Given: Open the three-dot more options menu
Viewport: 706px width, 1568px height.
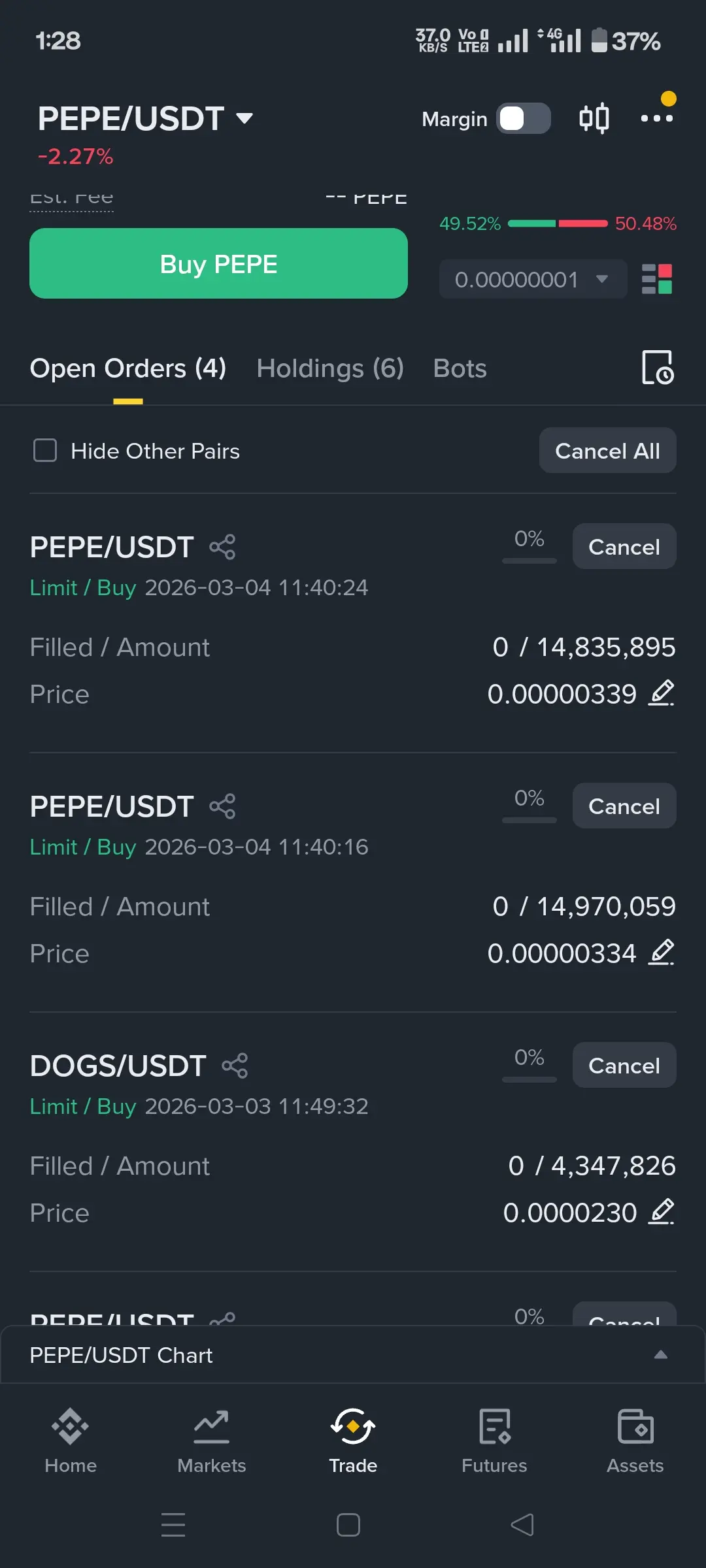Looking at the screenshot, I should click(657, 118).
